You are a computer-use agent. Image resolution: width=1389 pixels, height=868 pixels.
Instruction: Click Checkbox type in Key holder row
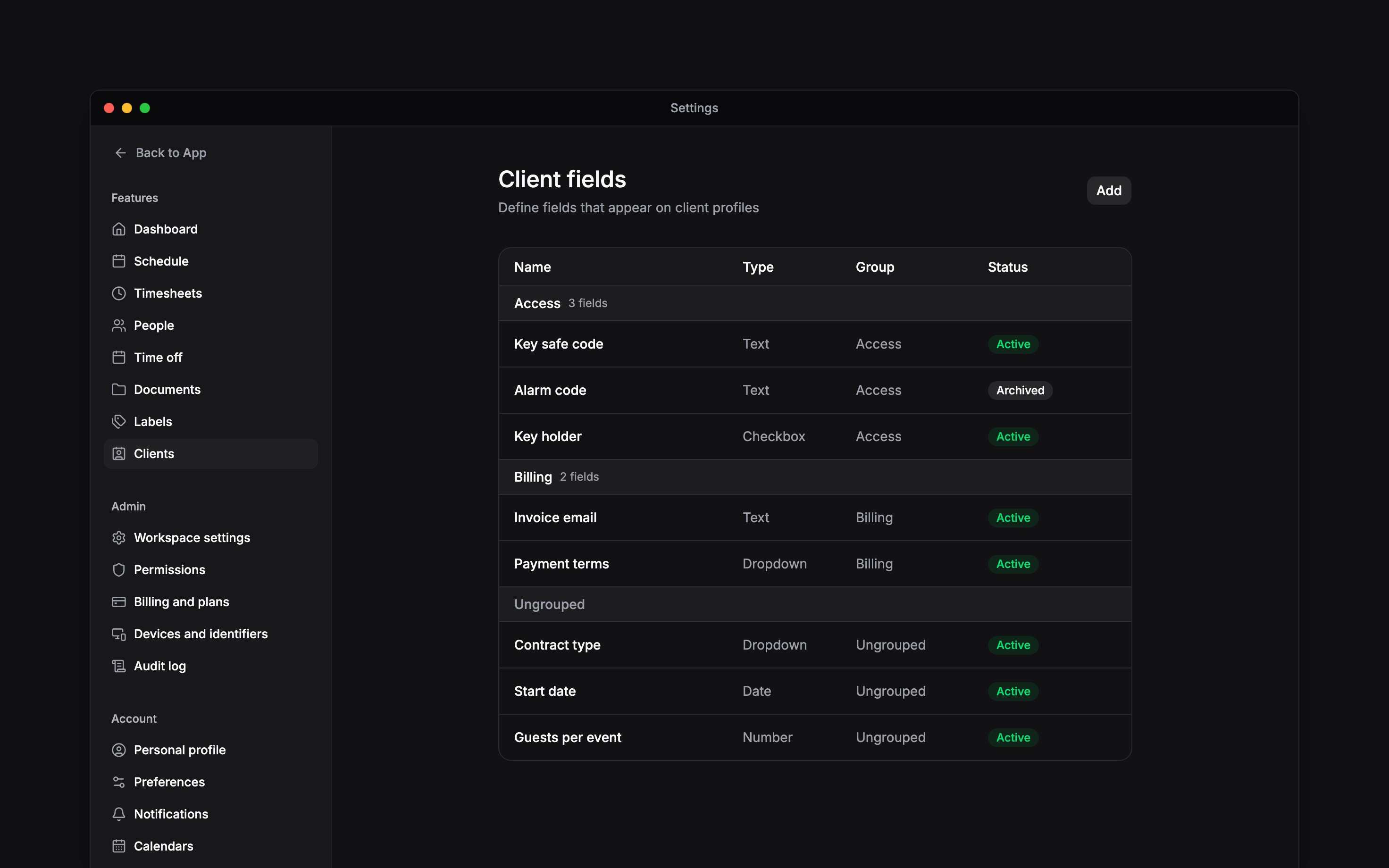[774, 437]
